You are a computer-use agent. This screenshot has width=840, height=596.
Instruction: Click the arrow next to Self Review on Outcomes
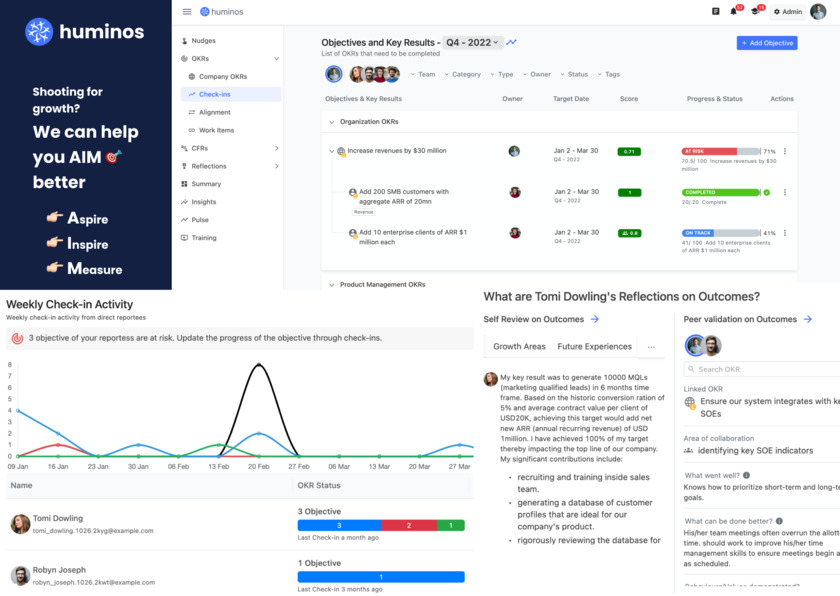click(595, 319)
